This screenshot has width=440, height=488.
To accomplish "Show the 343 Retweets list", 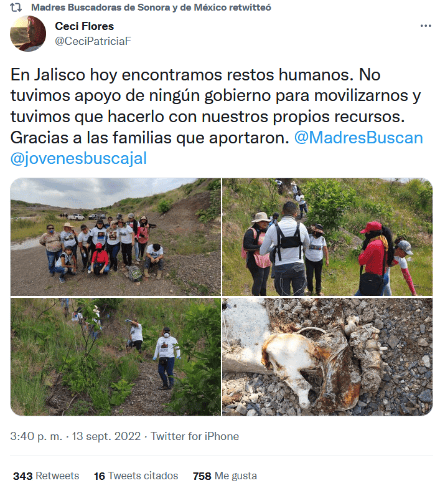I will pos(46,476).
